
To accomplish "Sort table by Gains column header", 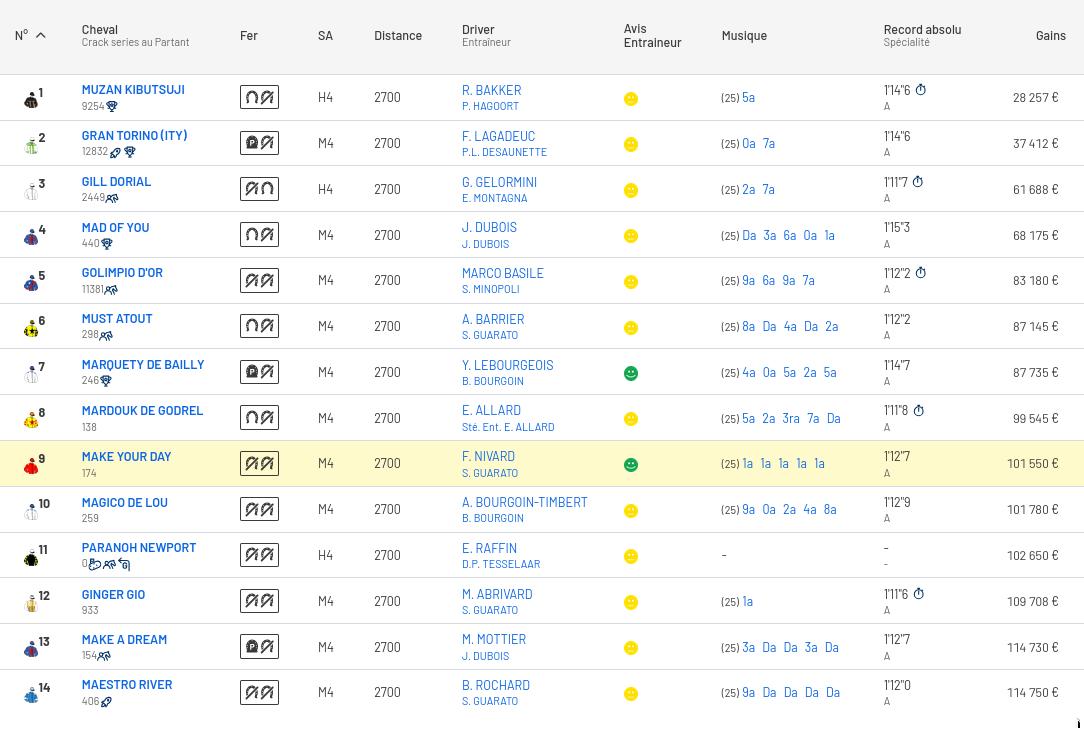I will [x=1050, y=36].
